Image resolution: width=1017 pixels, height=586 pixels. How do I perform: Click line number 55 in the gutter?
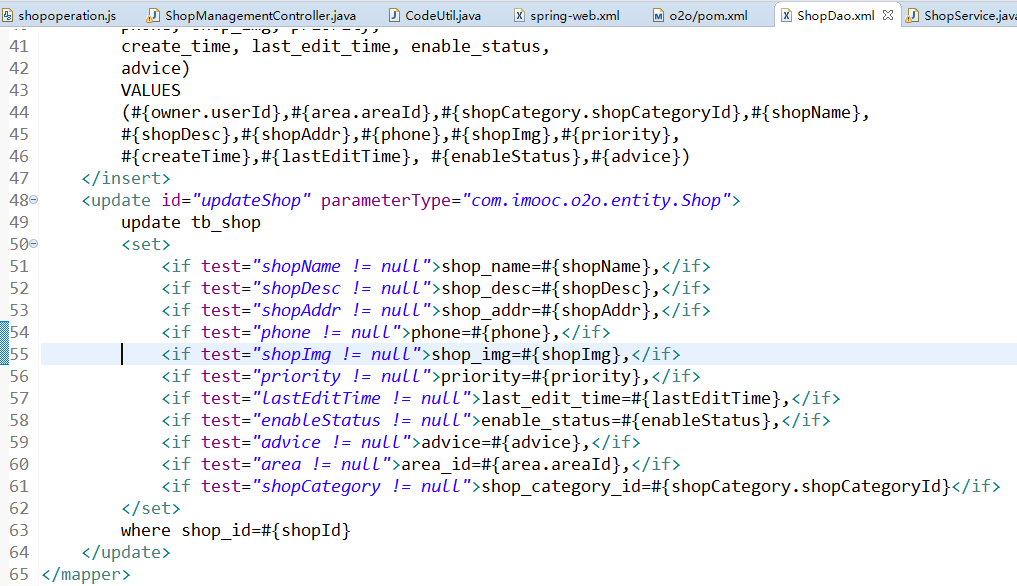19,354
